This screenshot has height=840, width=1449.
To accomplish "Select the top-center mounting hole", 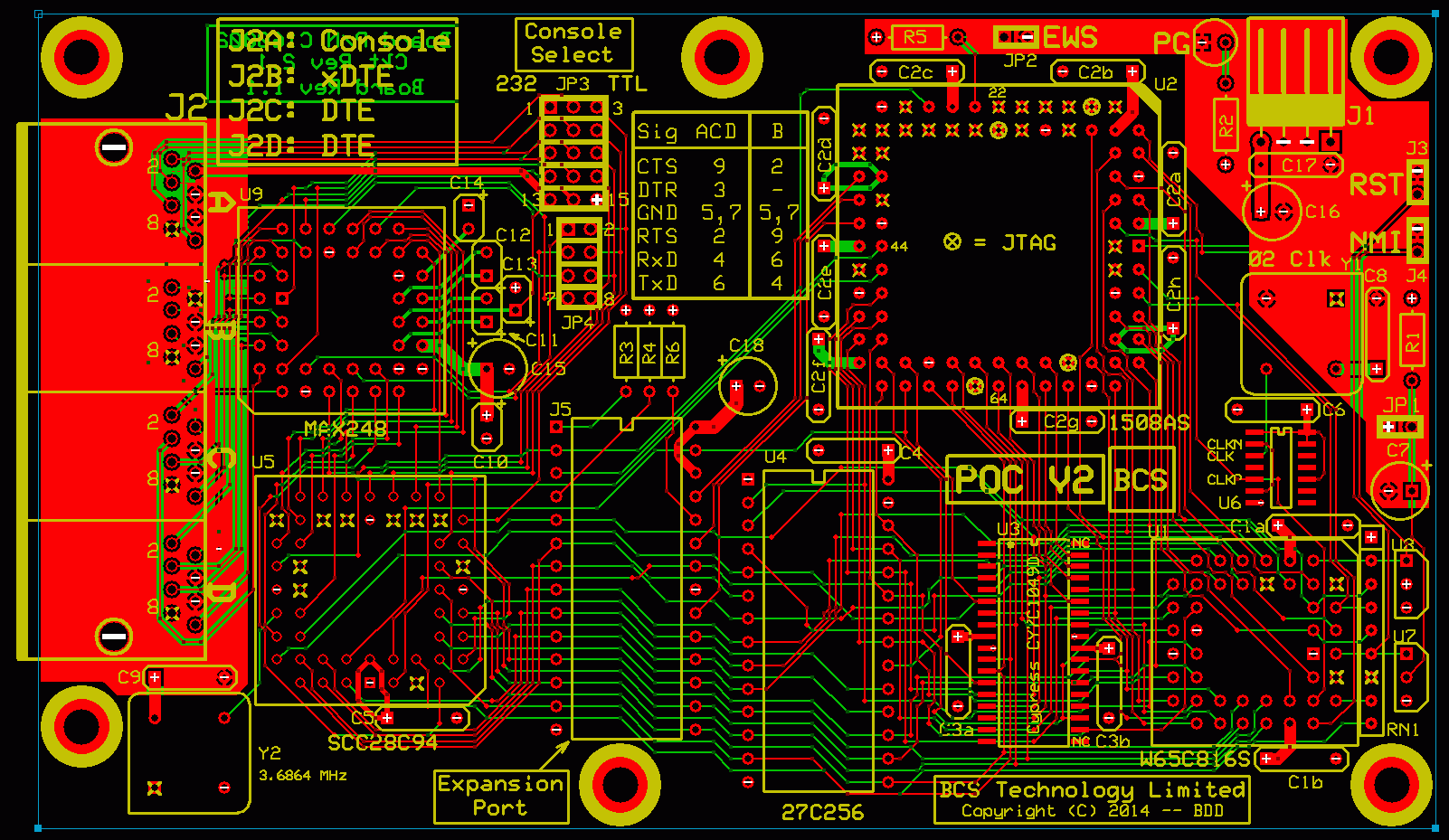I will tap(722, 58).
